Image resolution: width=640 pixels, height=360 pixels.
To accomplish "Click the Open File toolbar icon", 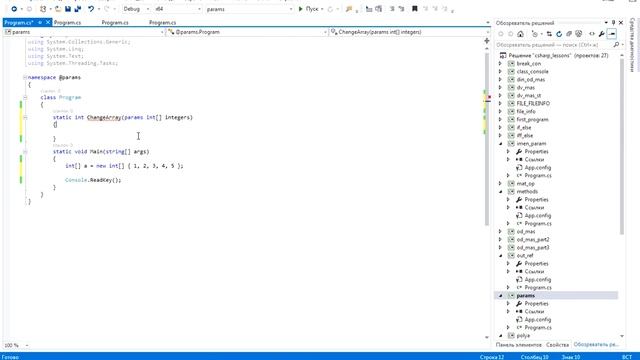I will point(58,9).
